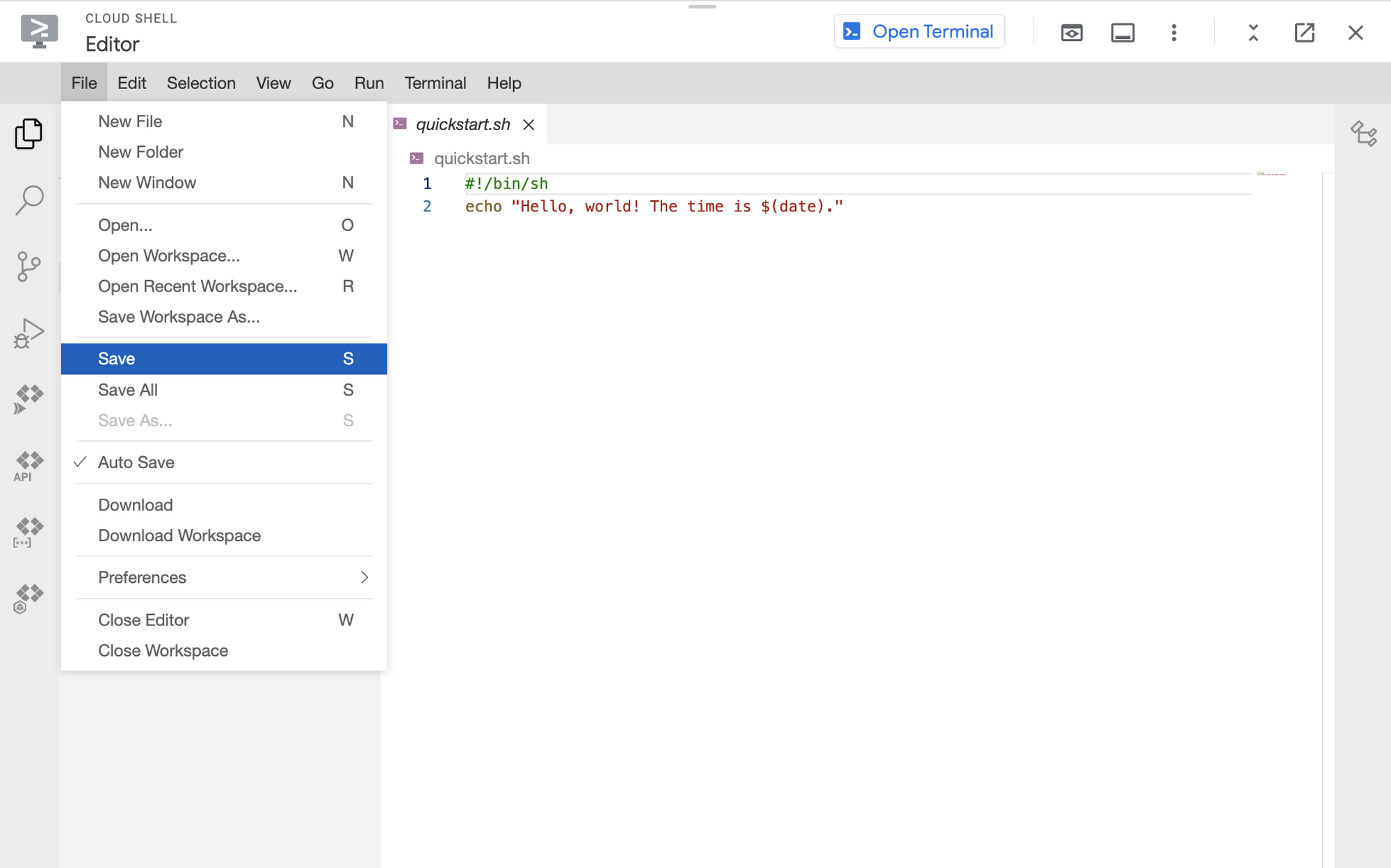The image size is (1391, 868).
Task: Select Save All from the File menu
Action: click(x=127, y=389)
